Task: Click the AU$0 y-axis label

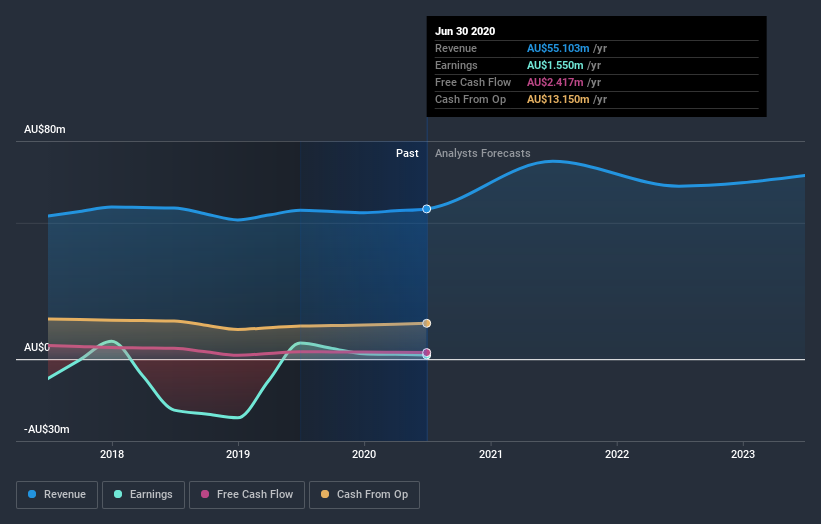Action: point(37,348)
